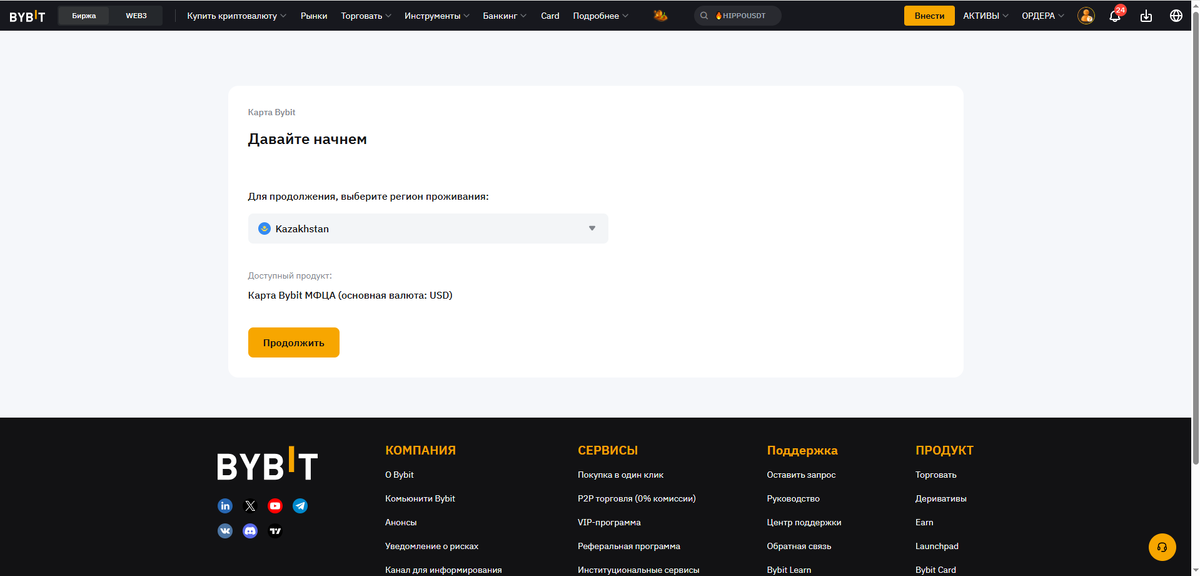Open Торговать footer product link

click(936, 474)
